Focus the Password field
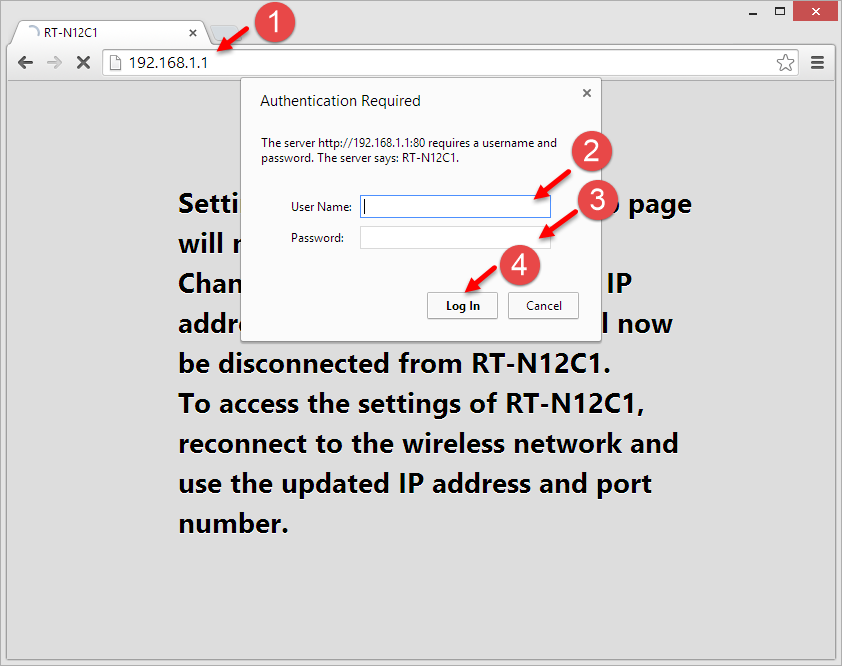842x666 pixels. click(x=455, y=238)
